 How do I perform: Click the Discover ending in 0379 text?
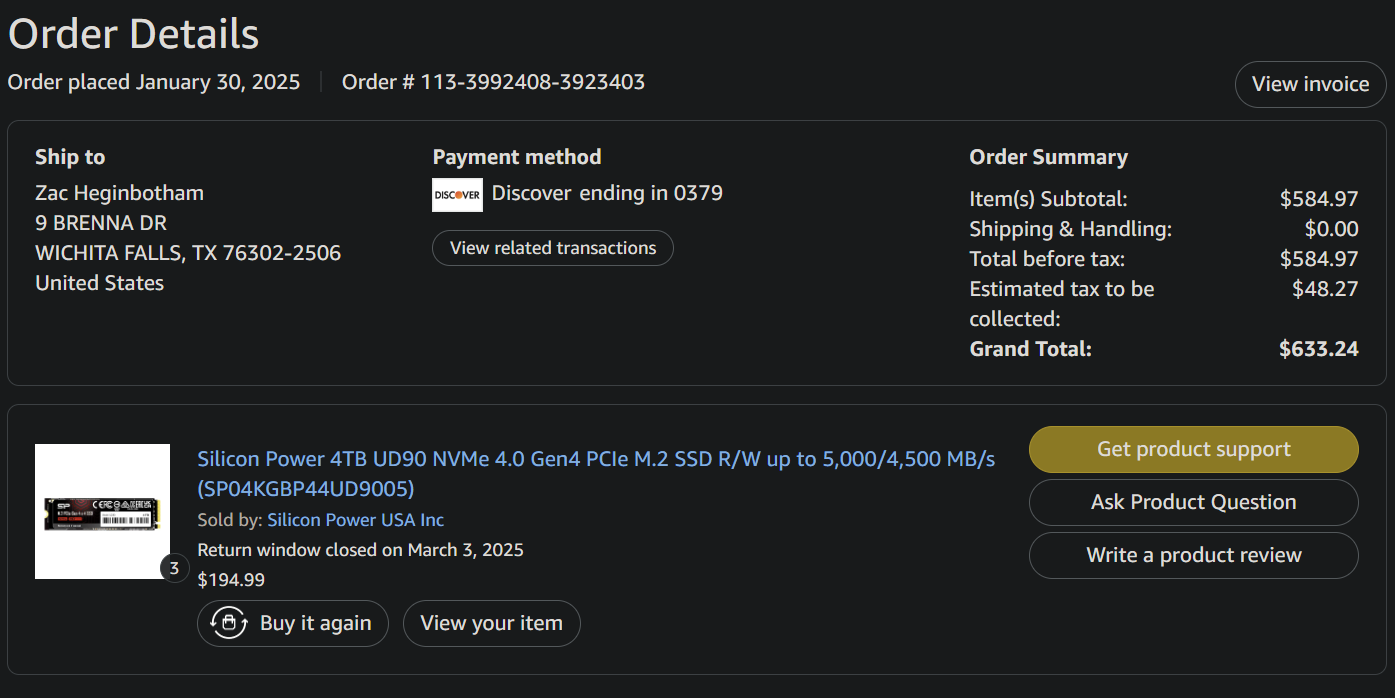[607, 193]
